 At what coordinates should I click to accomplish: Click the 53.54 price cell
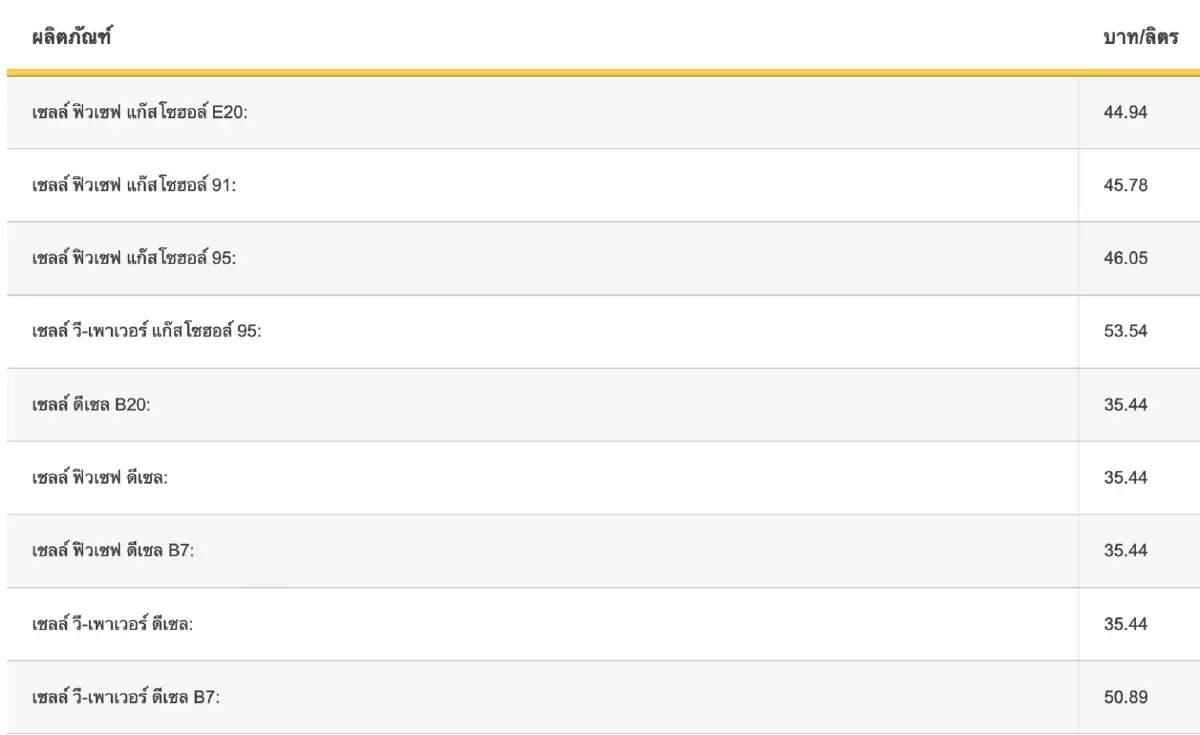pyautogui.click(x=1125, y=331)
